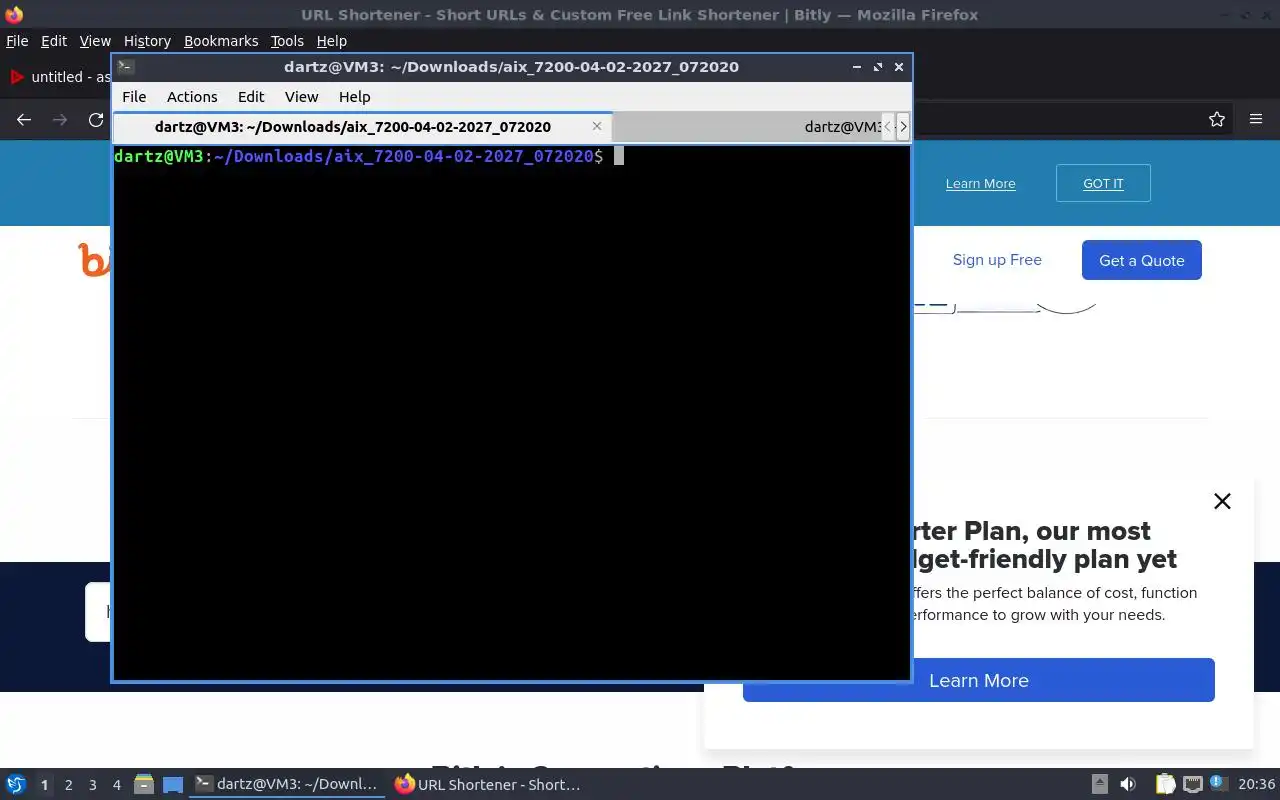Open the Firefox Edit menu
Image resolution: width=1280 pixels, height=800 pixels.
(x=53, y=41)
